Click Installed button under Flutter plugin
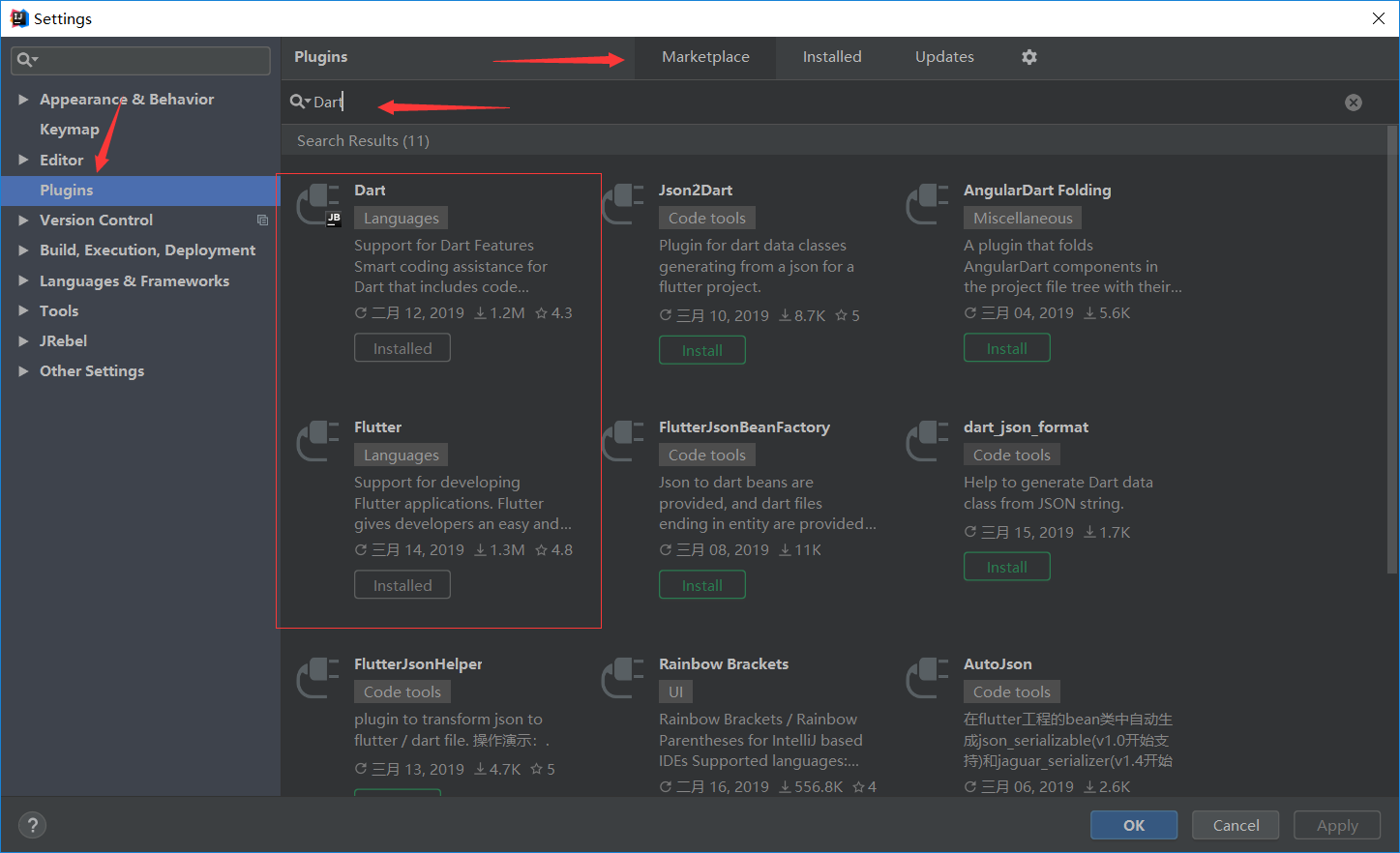Screen dimensions: 1400x853 (402, 585)
